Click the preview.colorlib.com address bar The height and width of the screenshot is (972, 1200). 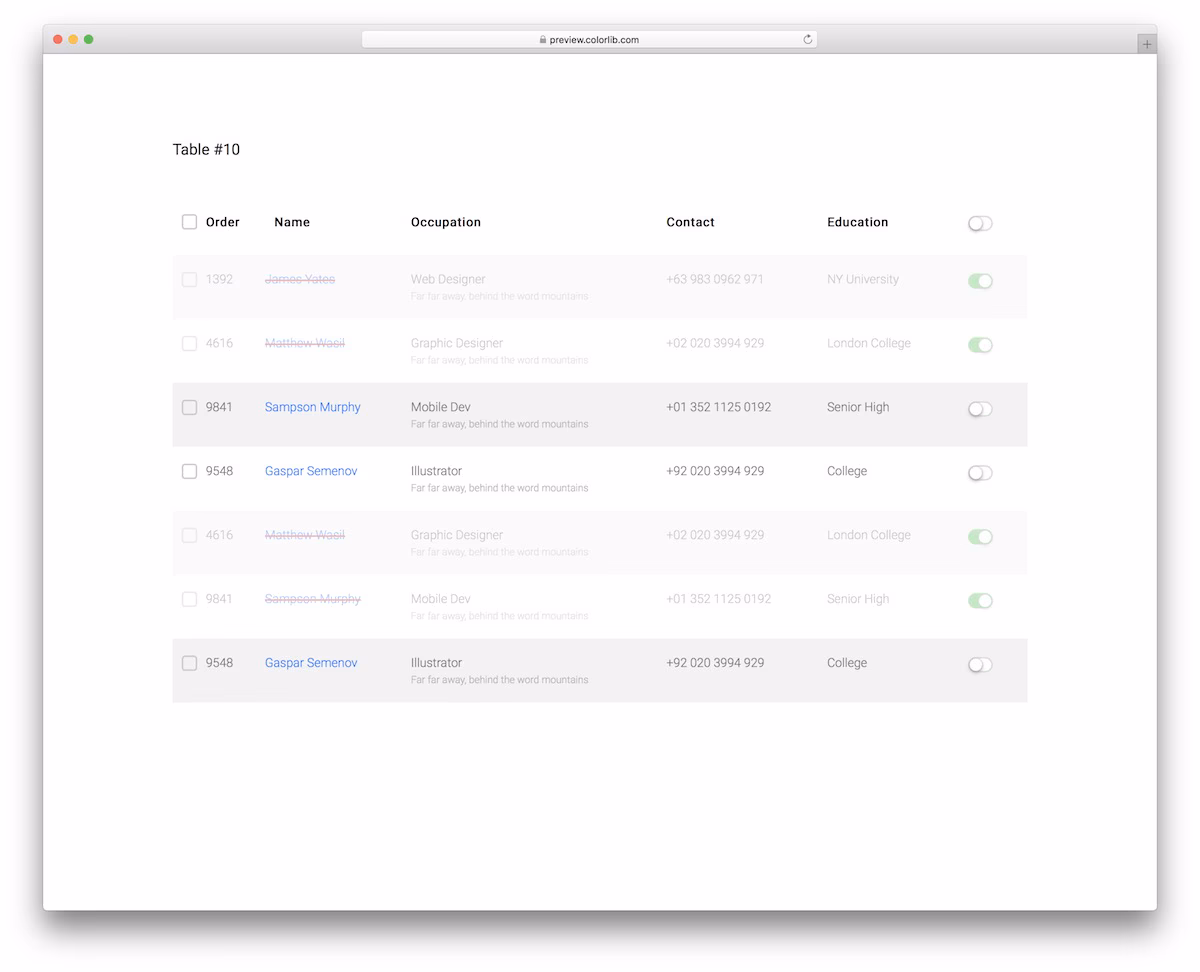click(589, 40)
